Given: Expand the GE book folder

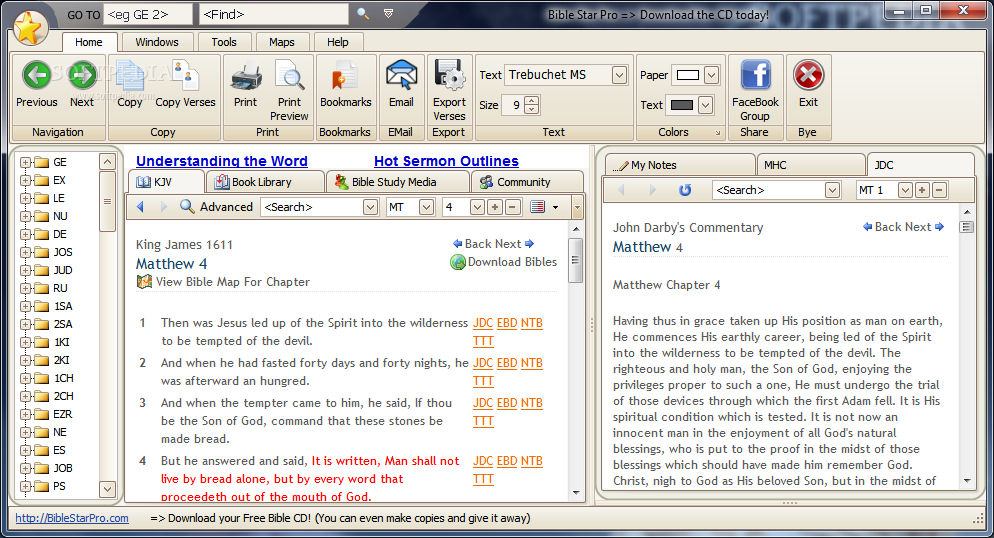Looking at the screenshot, I should point(25,162).
